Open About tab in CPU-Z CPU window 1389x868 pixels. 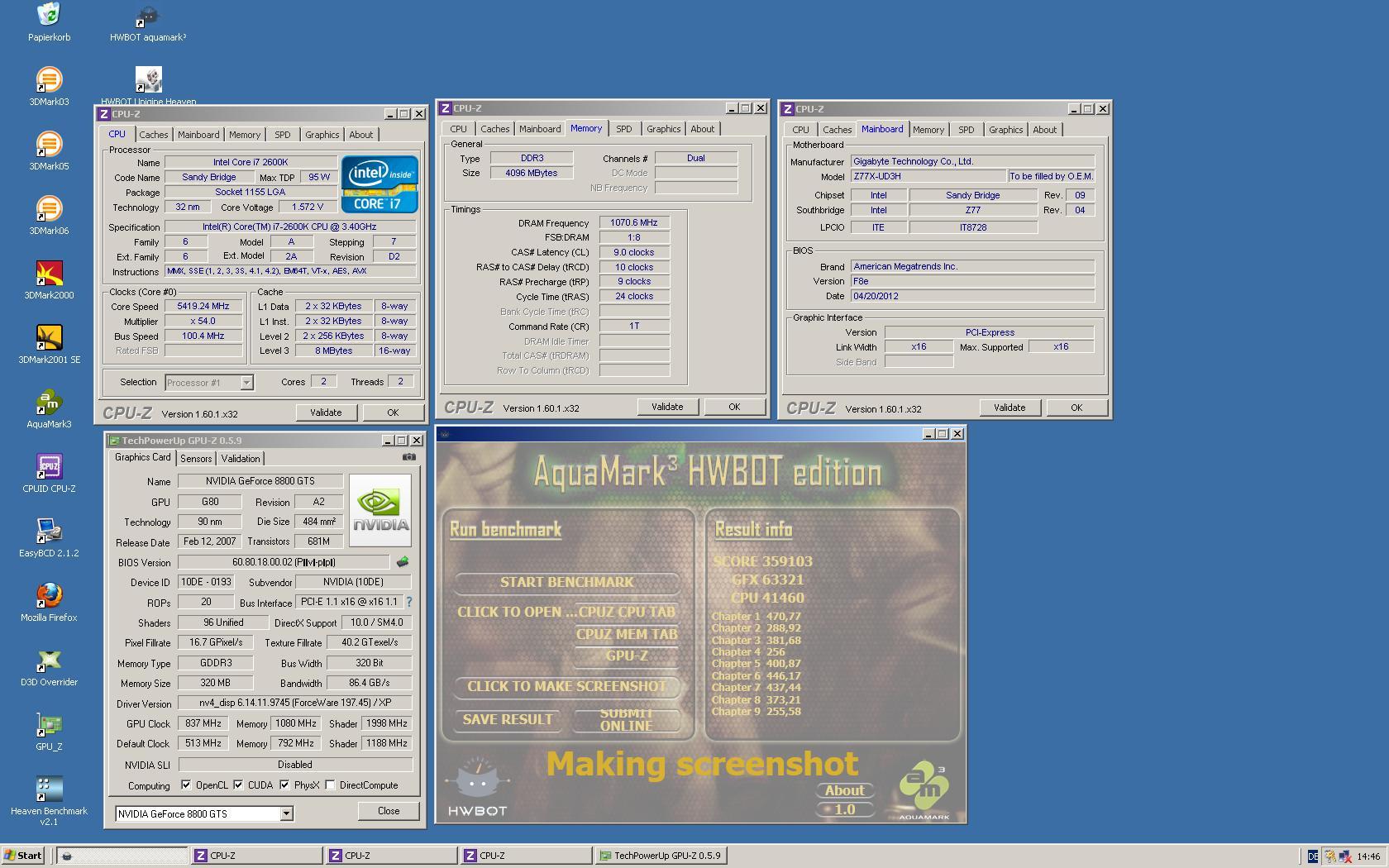click(x=360, y=135)
